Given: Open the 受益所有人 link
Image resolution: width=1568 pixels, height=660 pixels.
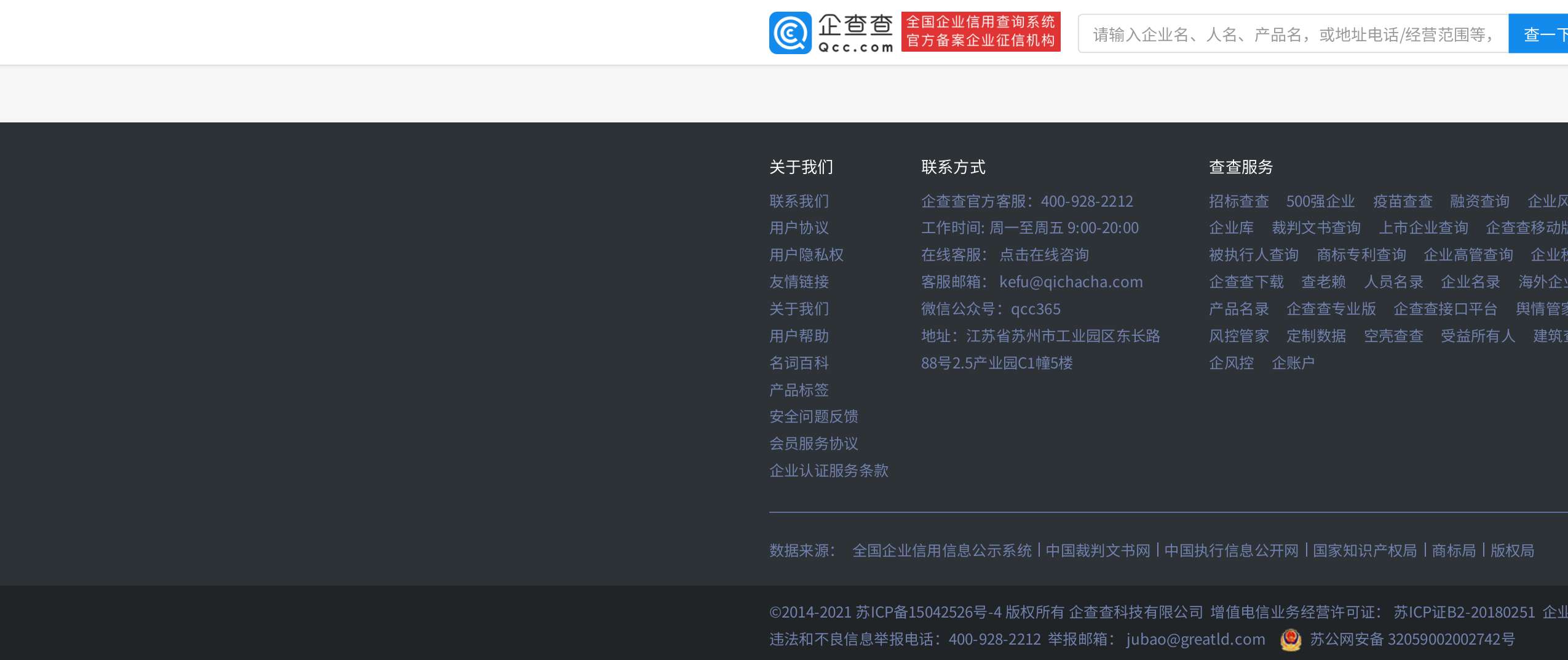Looking at the screenshot, I should pyautogui.click(x=1478, y=336).
